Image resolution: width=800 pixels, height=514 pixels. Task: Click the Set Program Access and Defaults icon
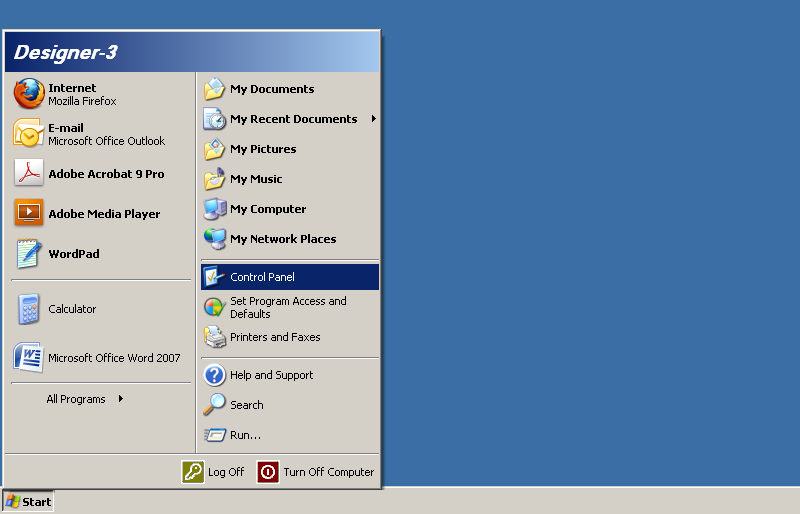(214, 307)
